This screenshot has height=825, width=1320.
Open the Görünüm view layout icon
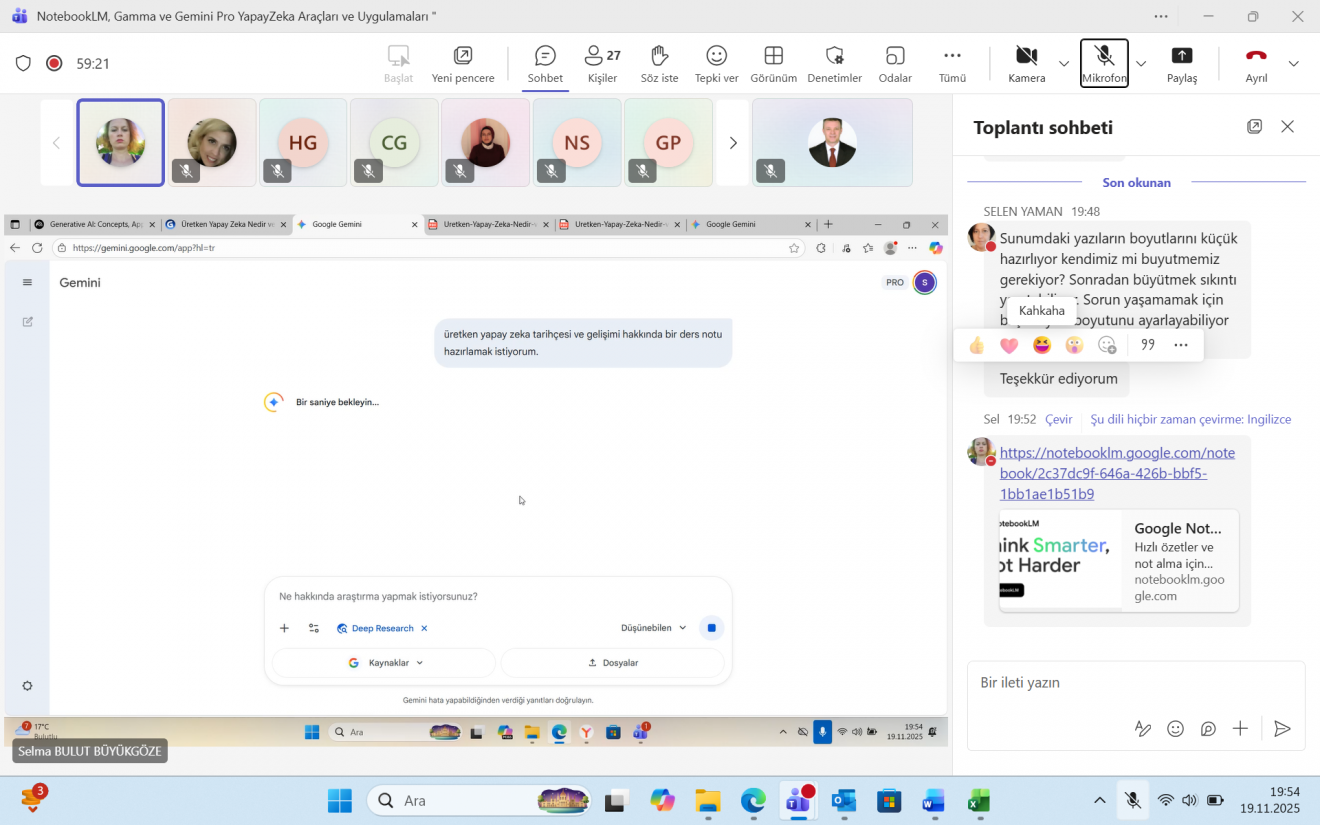[773, 56]
